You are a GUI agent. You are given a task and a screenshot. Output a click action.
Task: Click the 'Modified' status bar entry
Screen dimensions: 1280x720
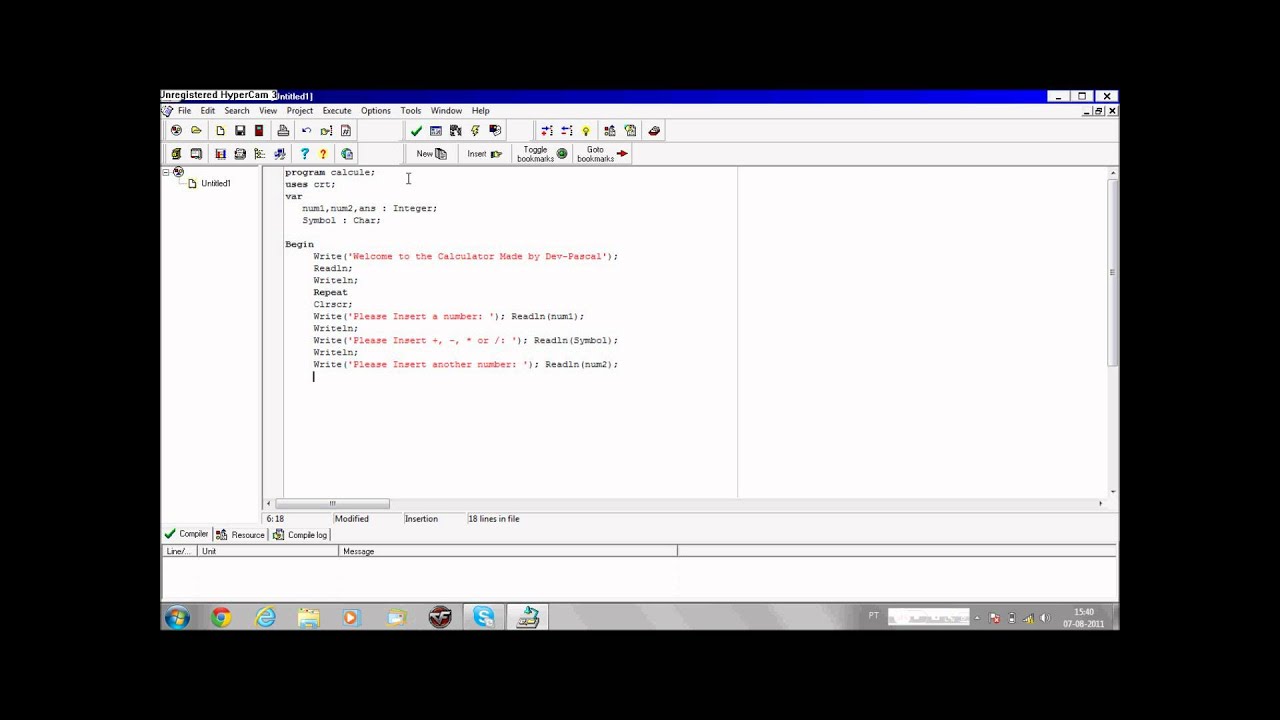coord(352,519)
